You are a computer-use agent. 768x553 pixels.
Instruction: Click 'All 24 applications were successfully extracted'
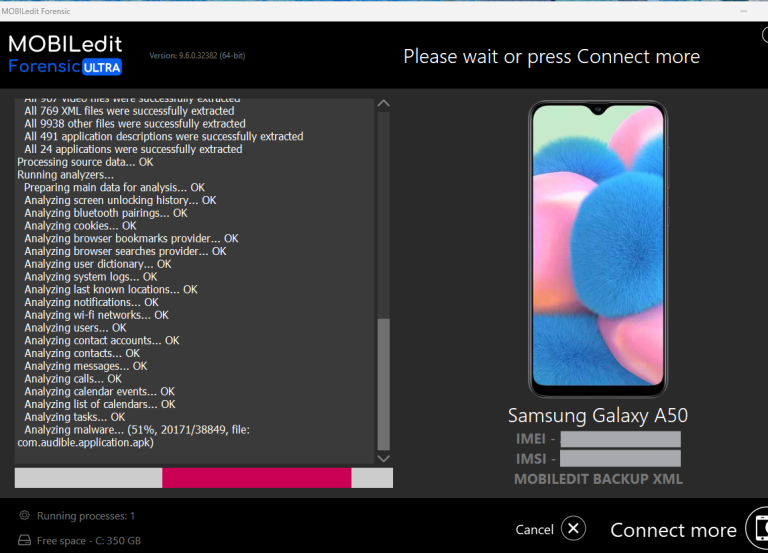point(133,150)
